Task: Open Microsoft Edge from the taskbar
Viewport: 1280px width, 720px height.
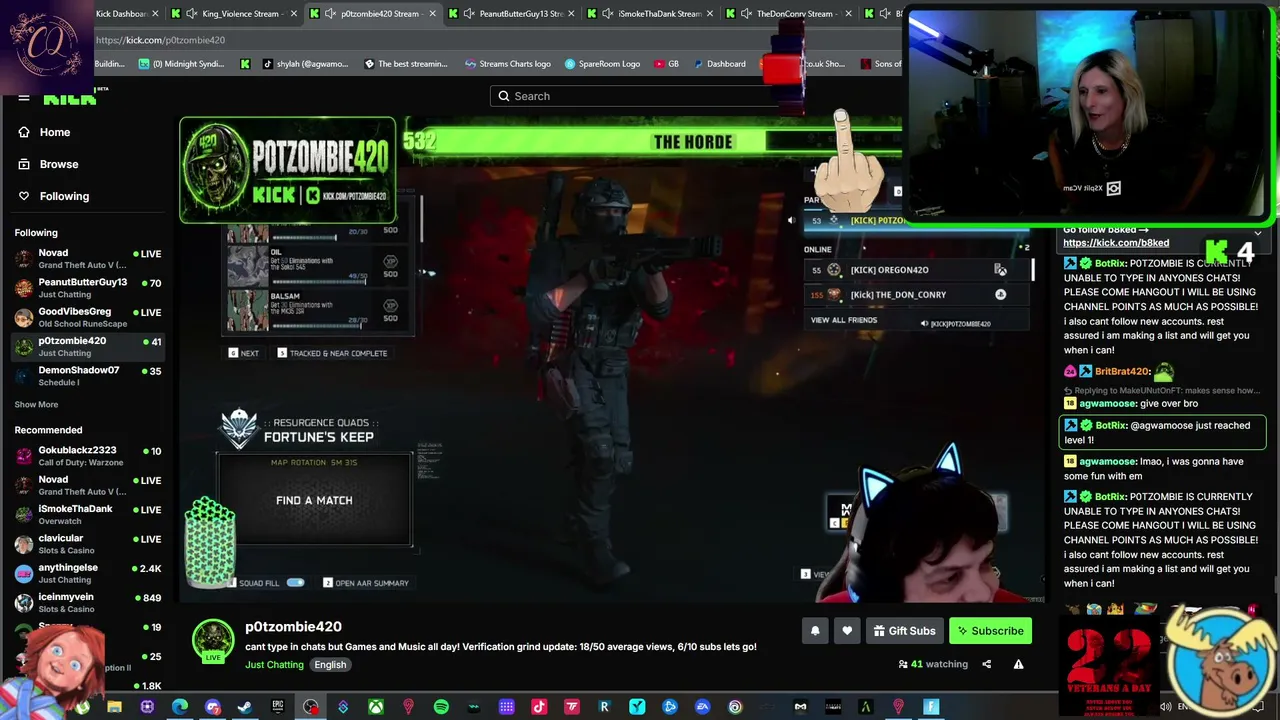Action: (180, 707)
